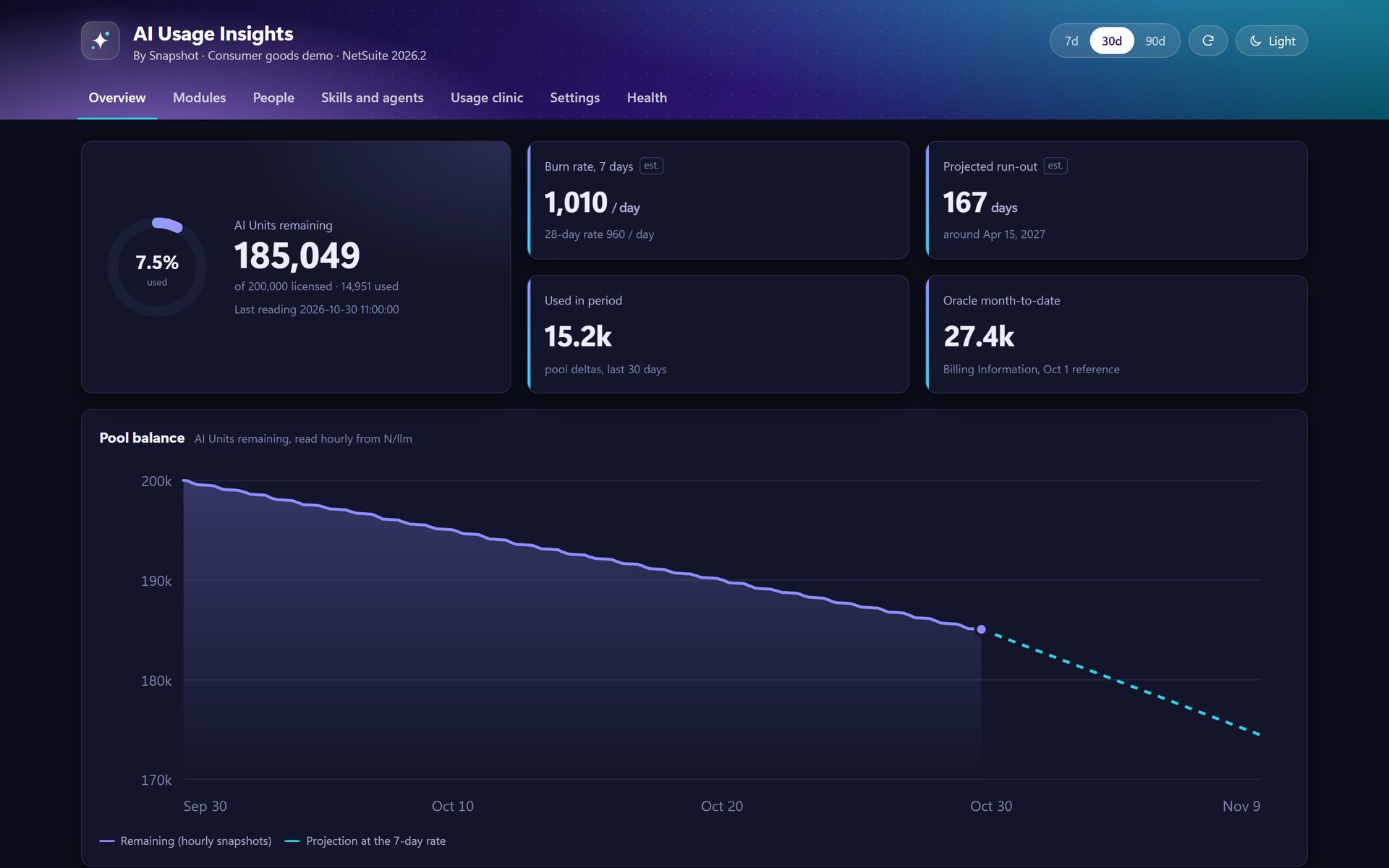Open the Overview tab
The width and height of the screenshot is (1389, 868).
coord(117,98)
